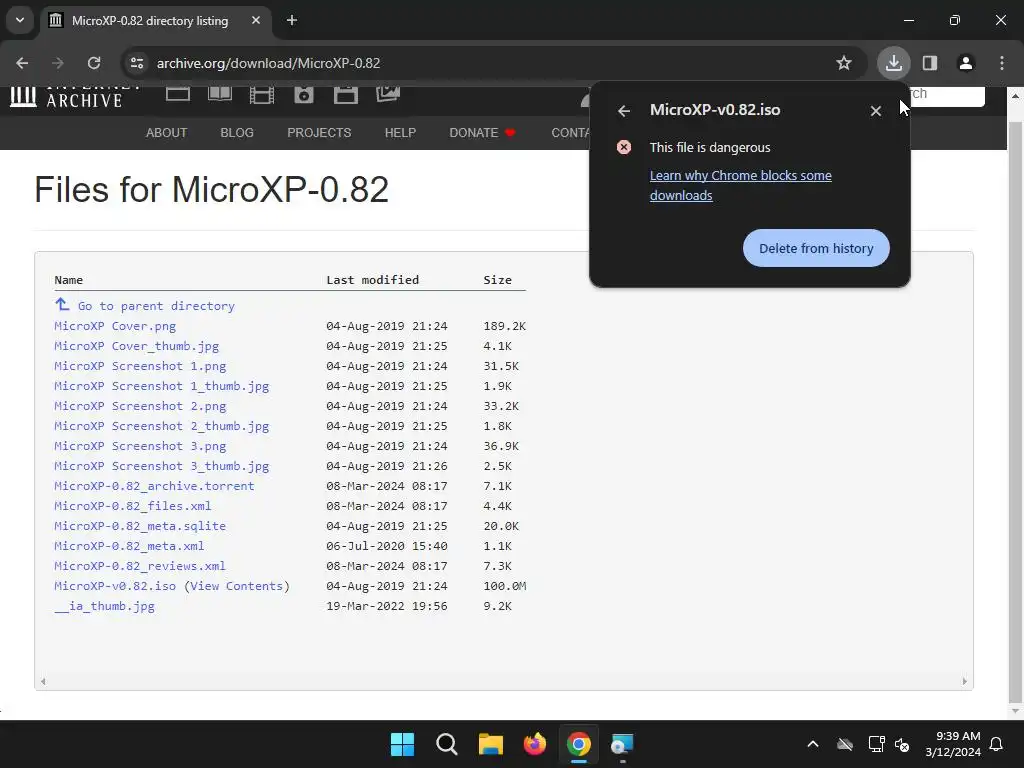Open the Images icon
1024x768 pixels.
point(388,95)
